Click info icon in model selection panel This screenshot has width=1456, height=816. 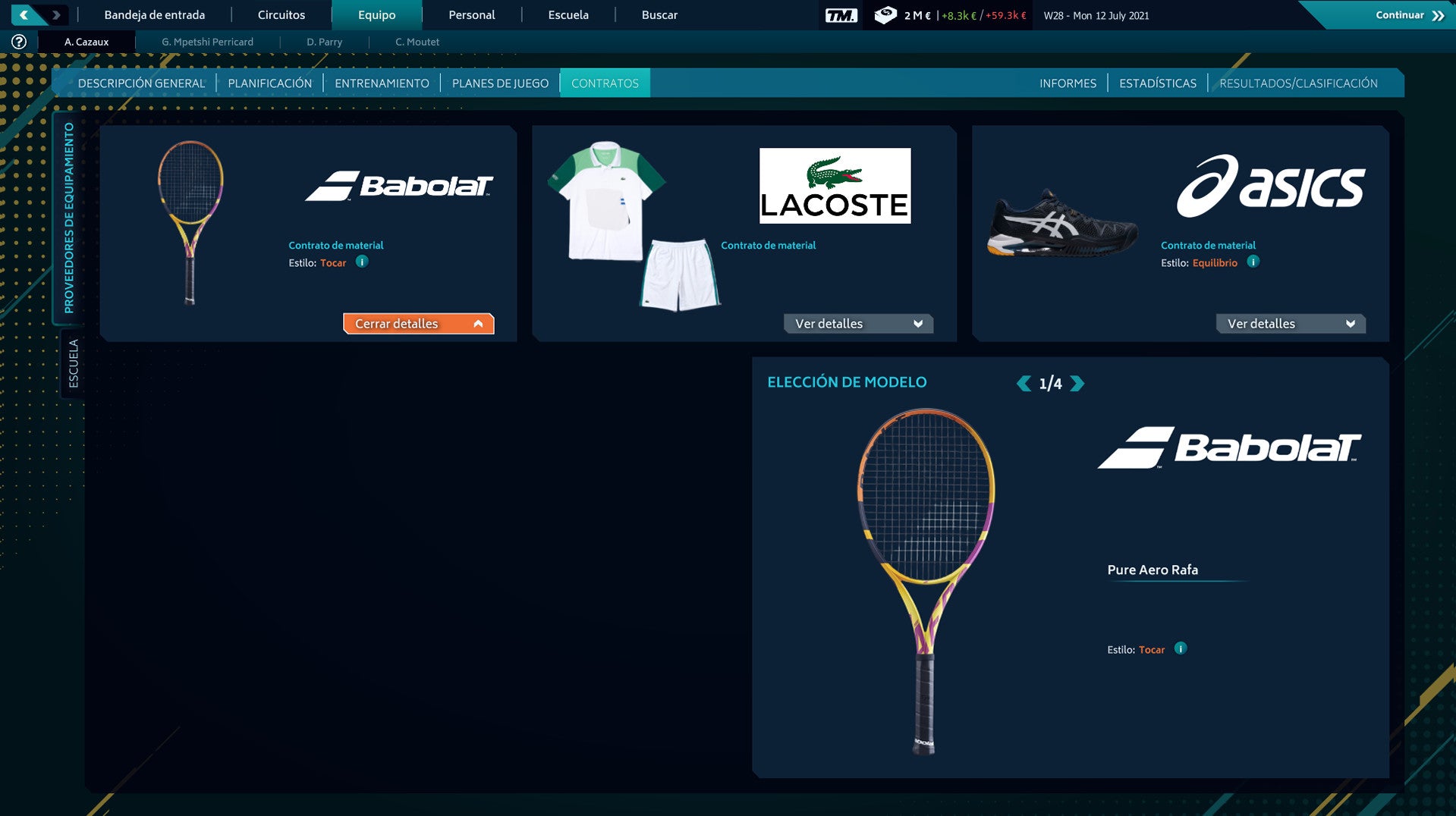click(1181, 648)
